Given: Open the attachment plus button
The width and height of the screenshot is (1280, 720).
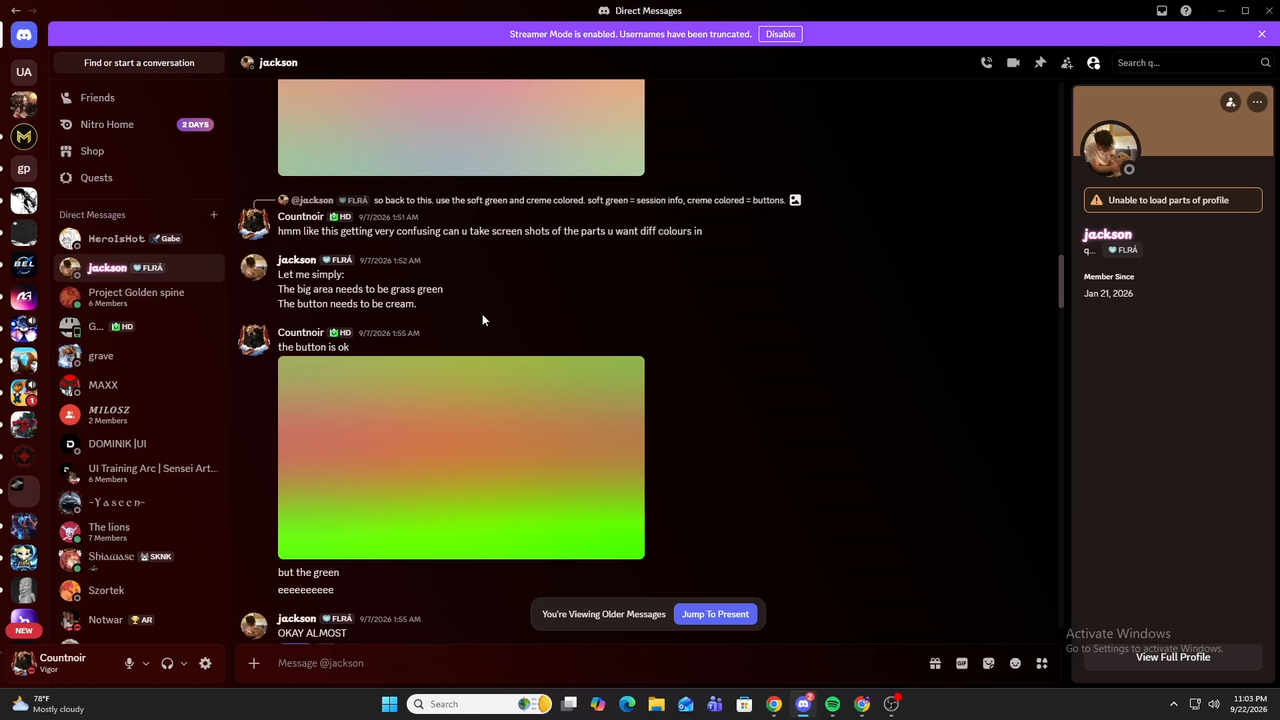Looking at the screenshot, I should (x=254, y=663).
